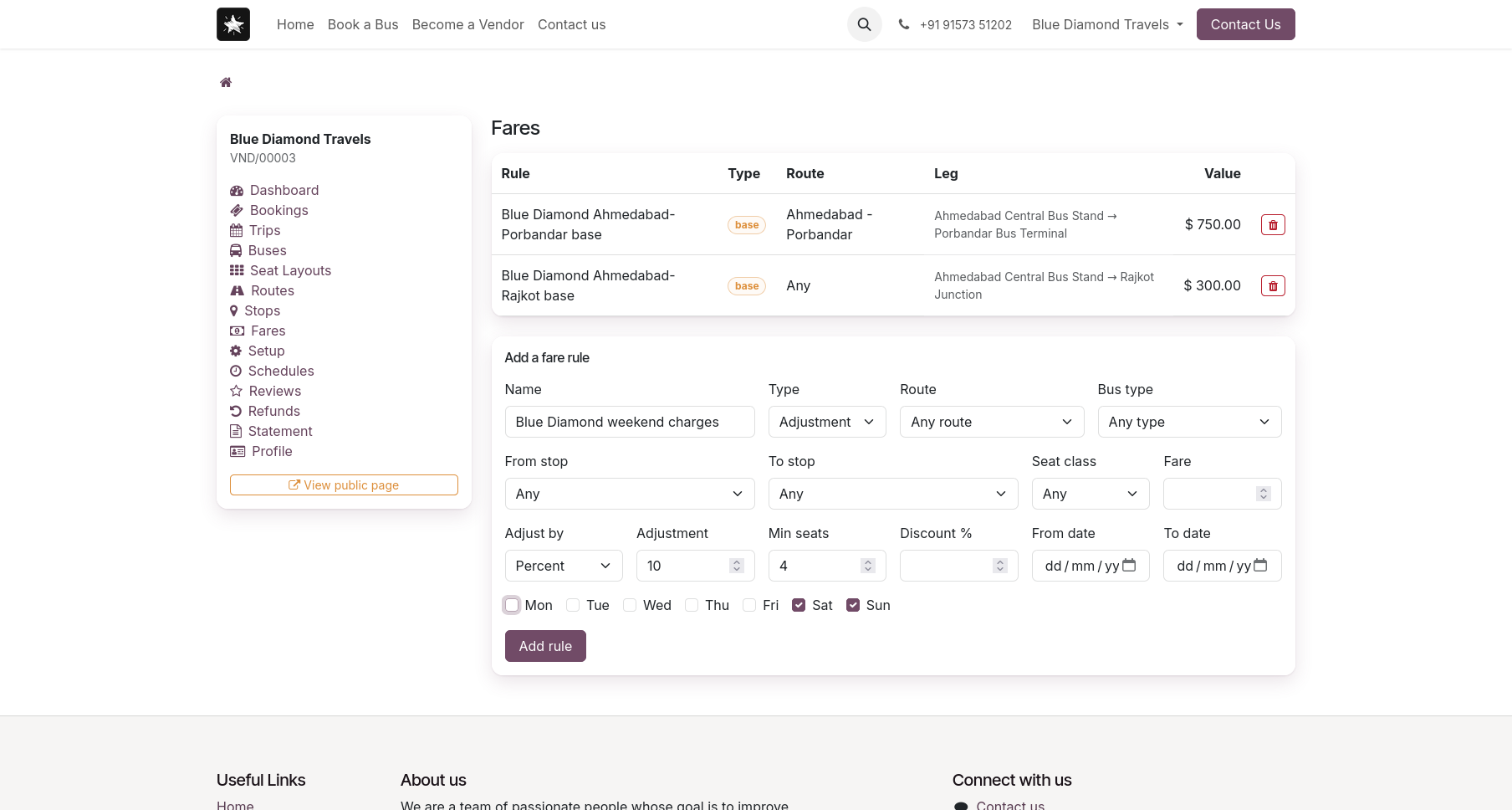The image size is (1512, 810).
Task: Click the Dashboard gauge icon in sidebar
Action: pos(237,190)
